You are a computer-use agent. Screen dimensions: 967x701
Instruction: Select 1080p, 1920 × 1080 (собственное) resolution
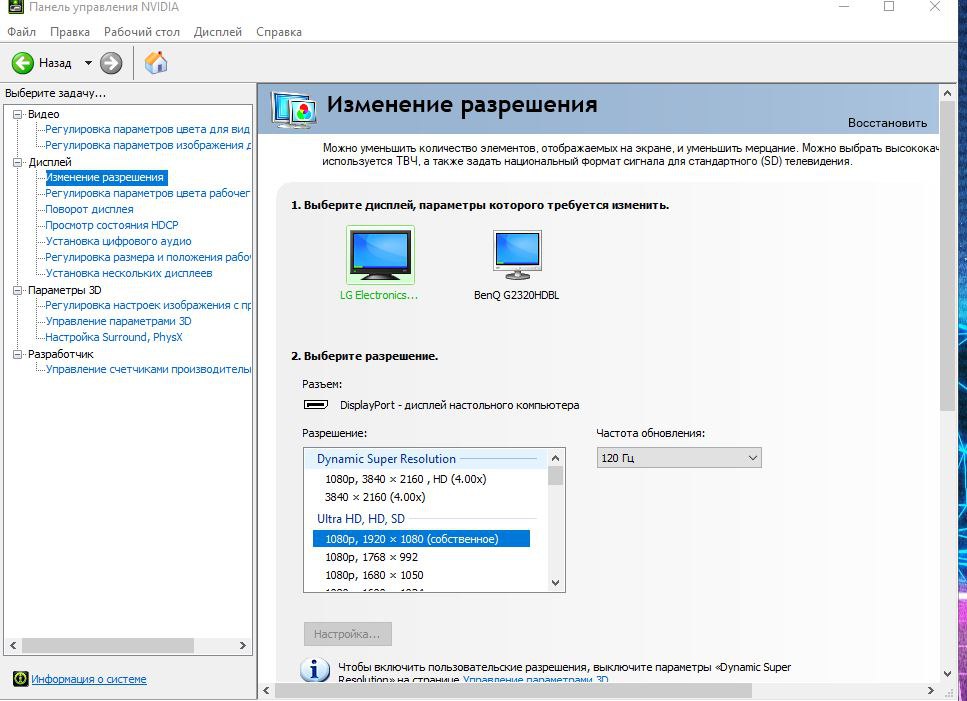coord(421,539)
